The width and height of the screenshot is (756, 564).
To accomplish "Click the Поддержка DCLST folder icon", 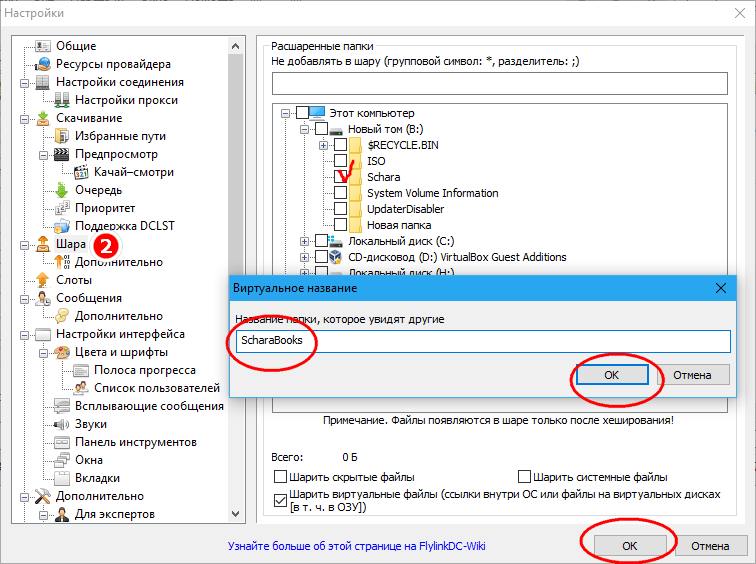I will [62, 226].
